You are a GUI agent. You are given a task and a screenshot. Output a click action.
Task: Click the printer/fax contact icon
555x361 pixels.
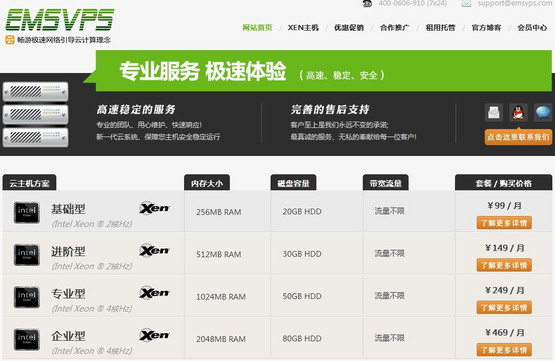tap(493, 113)
